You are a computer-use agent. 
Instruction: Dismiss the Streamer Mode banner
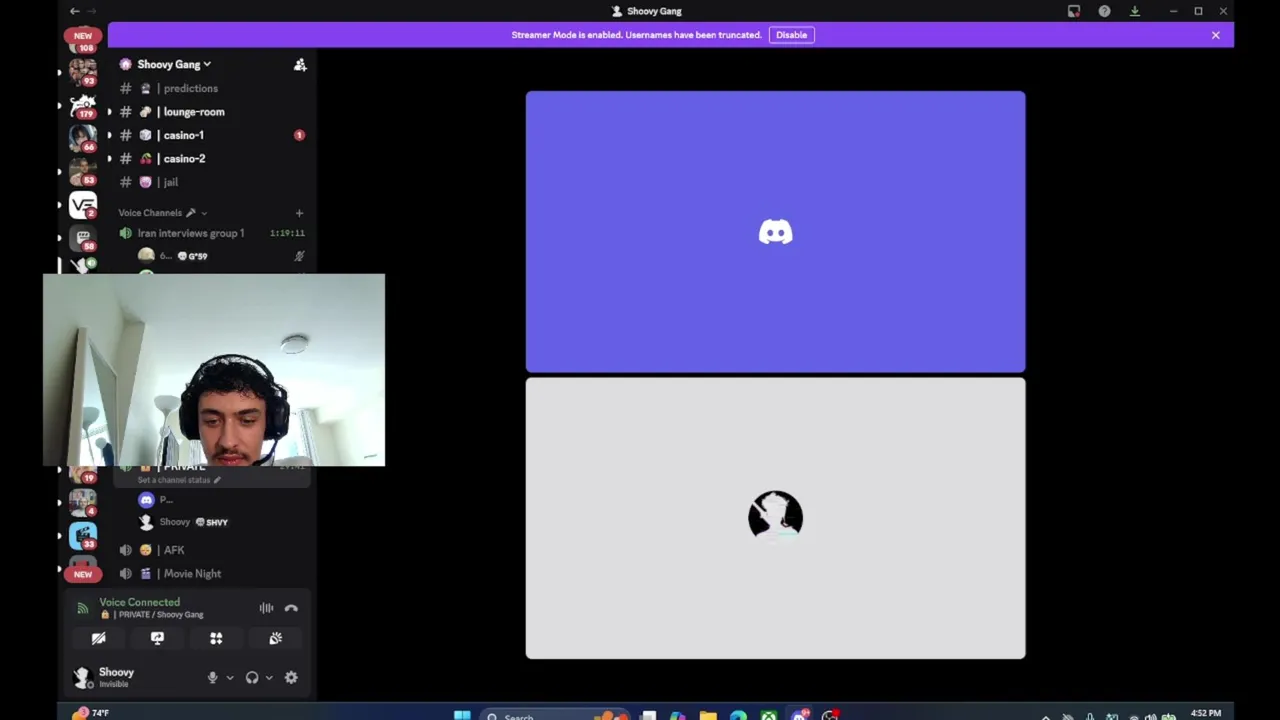tap(1215, 35)
